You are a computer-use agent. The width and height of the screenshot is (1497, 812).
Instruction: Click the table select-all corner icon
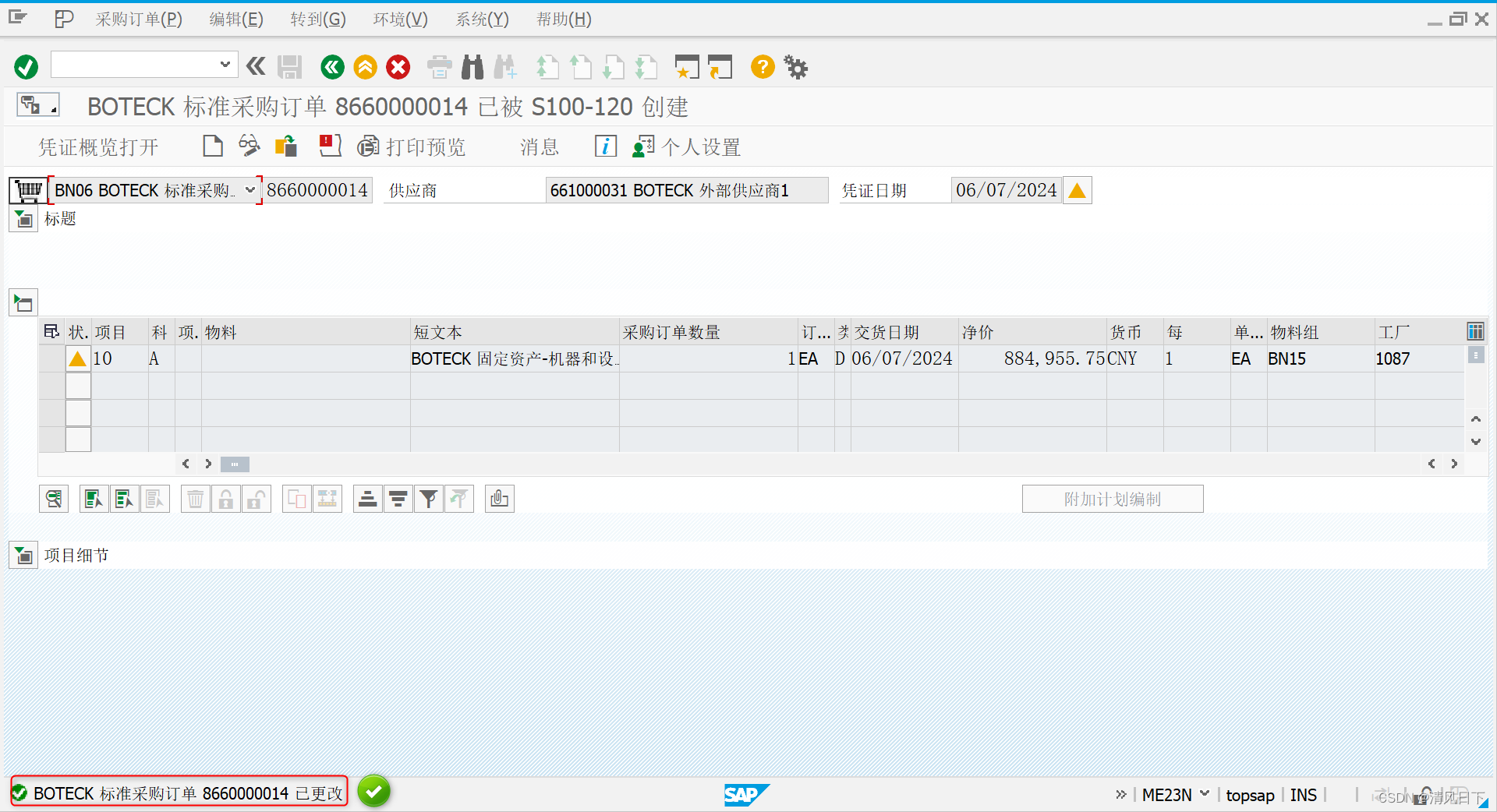(x=51, y=332)
